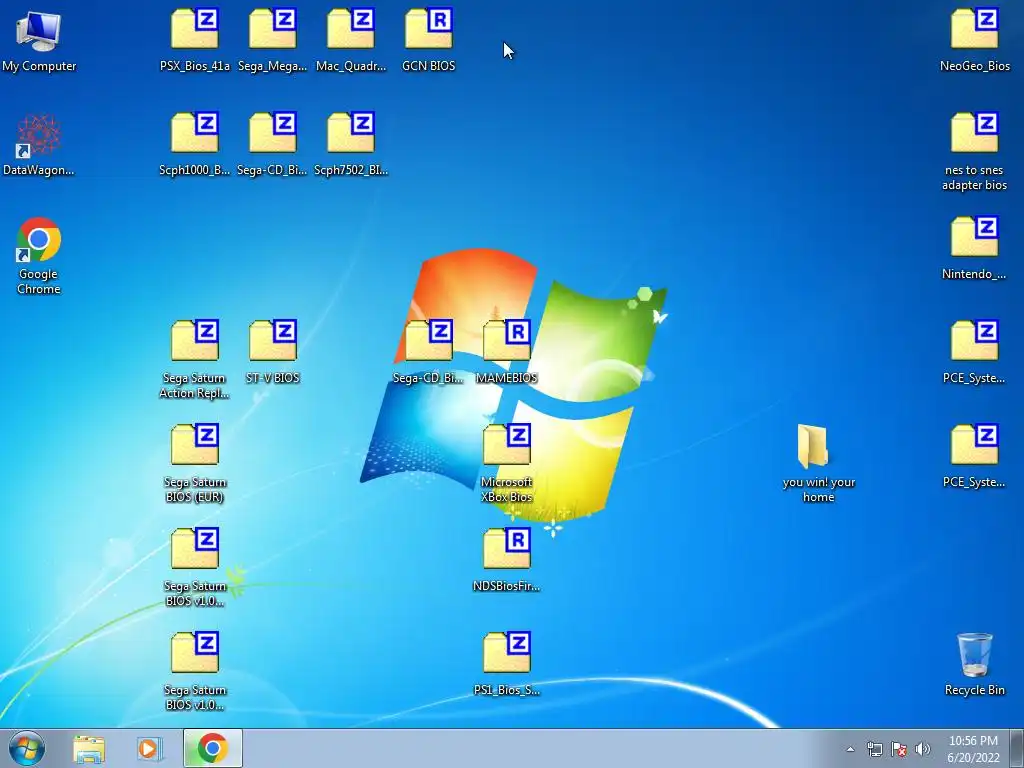Select the Recycle Bin icon
This screenshot has width=1024, height=768.
pos(974,665)
